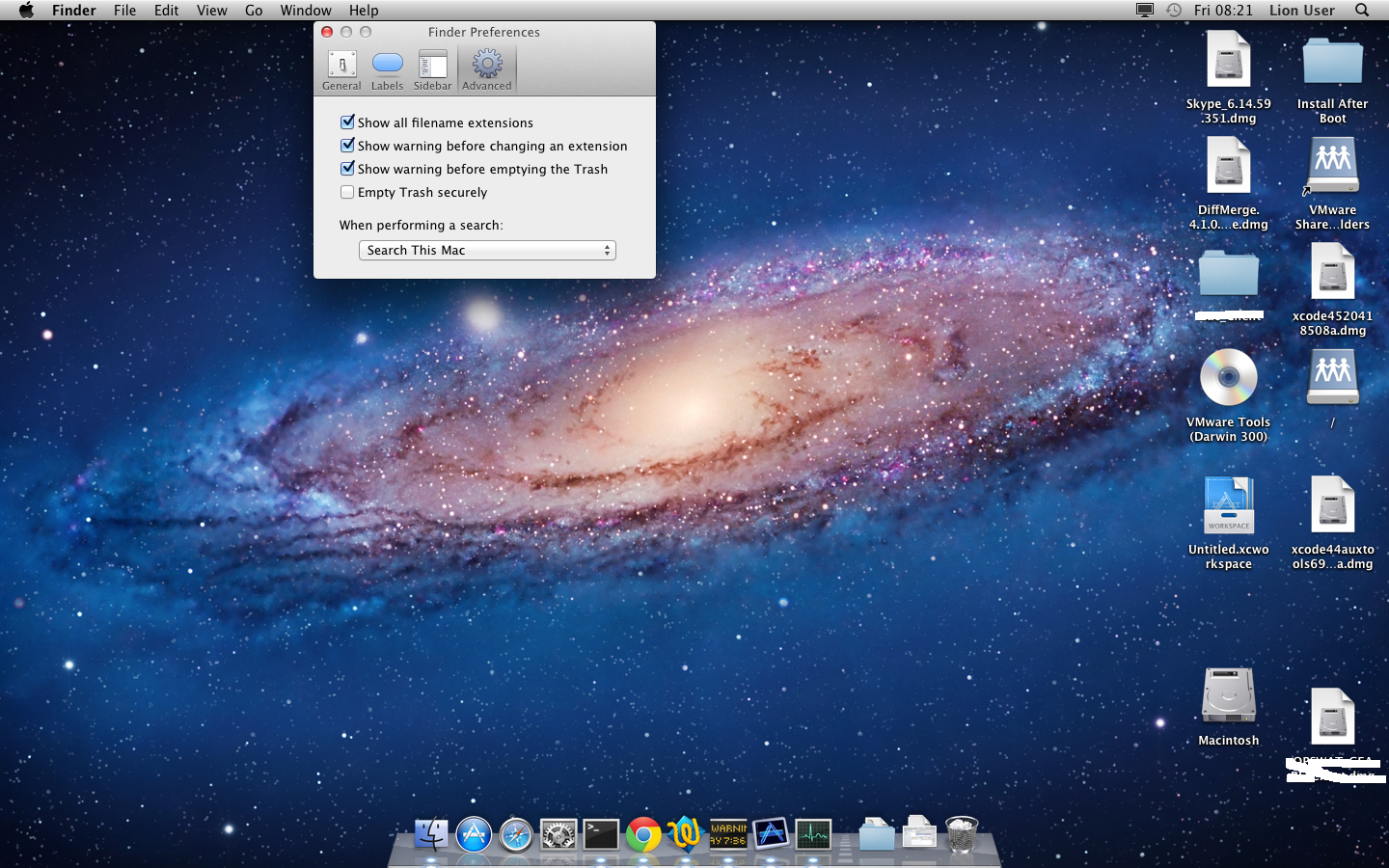The width and height of the screenshot is (1389, 868).
Task: Click the Time Machine menu bar icon
Action: coord(1174,10)
